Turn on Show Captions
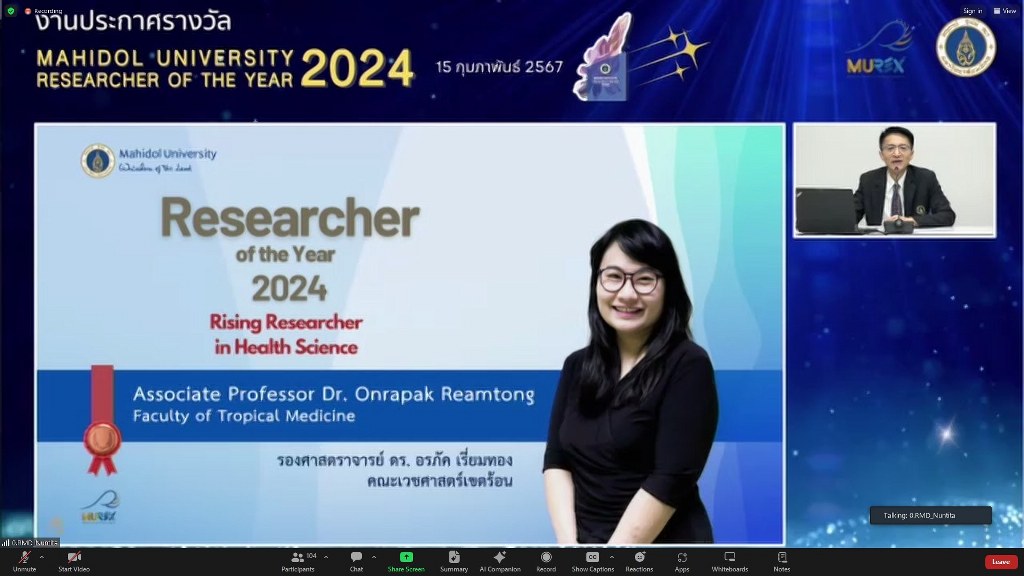This screenshot has height=576, width=1024. tap(592, 560)
